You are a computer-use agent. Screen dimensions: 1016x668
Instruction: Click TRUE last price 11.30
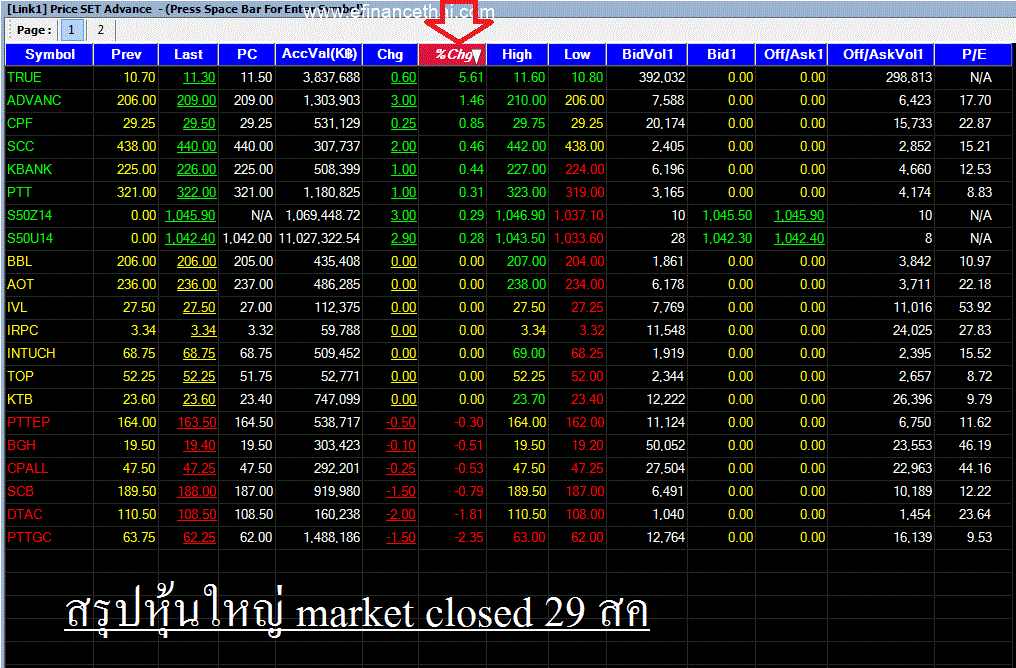[x=199, y=78]
